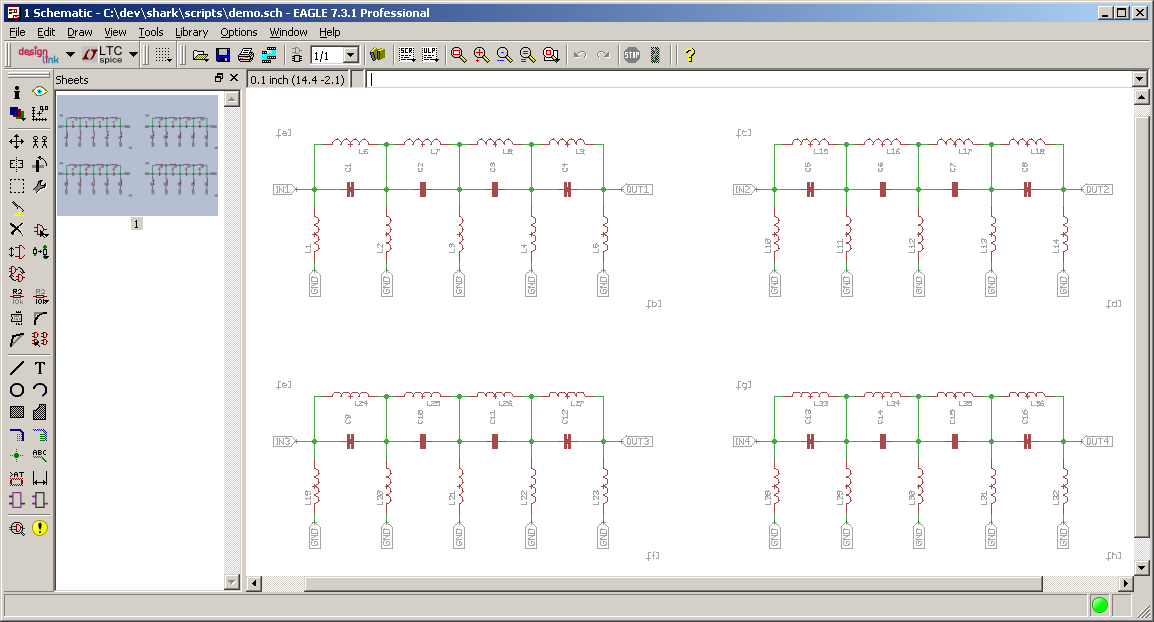Screen dimensions: 1154x622
Task: Select the Delete X tool
Action: pos(16,230)
